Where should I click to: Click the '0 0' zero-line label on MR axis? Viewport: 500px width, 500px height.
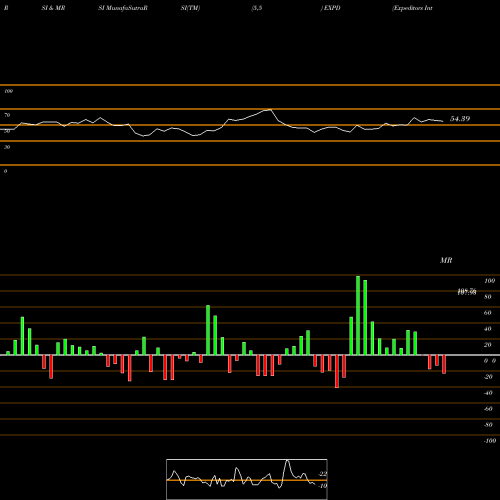tap(490, 361)
